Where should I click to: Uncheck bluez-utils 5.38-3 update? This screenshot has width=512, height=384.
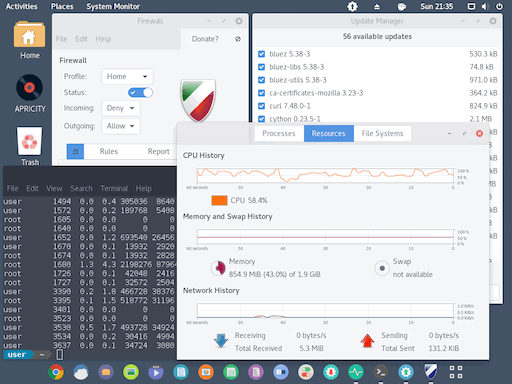pos(262,80)
